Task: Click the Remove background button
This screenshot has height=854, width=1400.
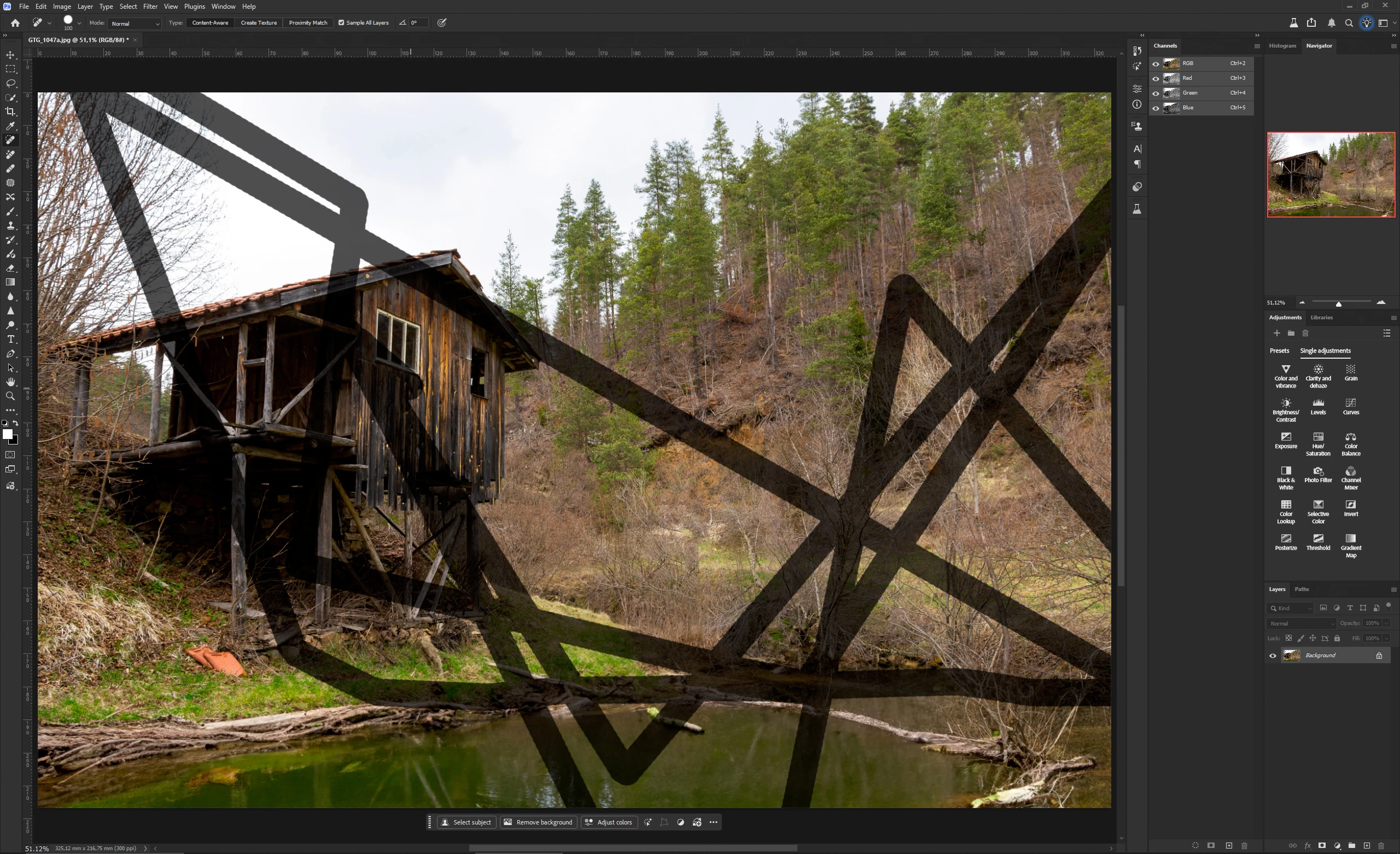Action: click(538, 822)
